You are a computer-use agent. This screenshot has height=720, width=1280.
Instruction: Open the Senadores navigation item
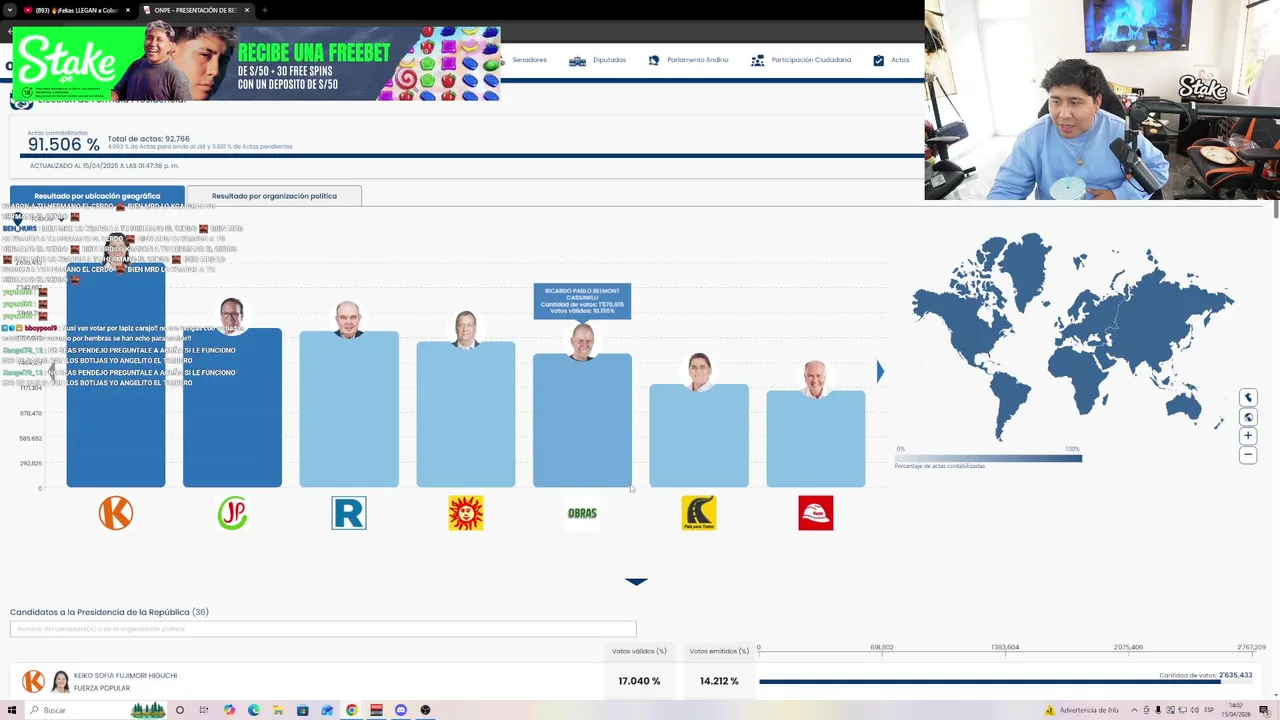(x=529, y=60)
